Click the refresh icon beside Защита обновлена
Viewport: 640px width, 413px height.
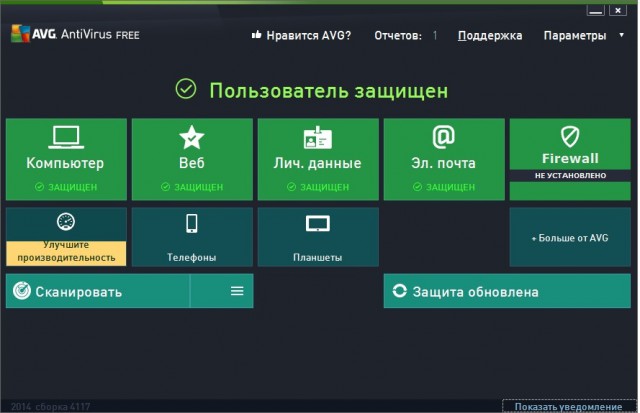[400, 291]
